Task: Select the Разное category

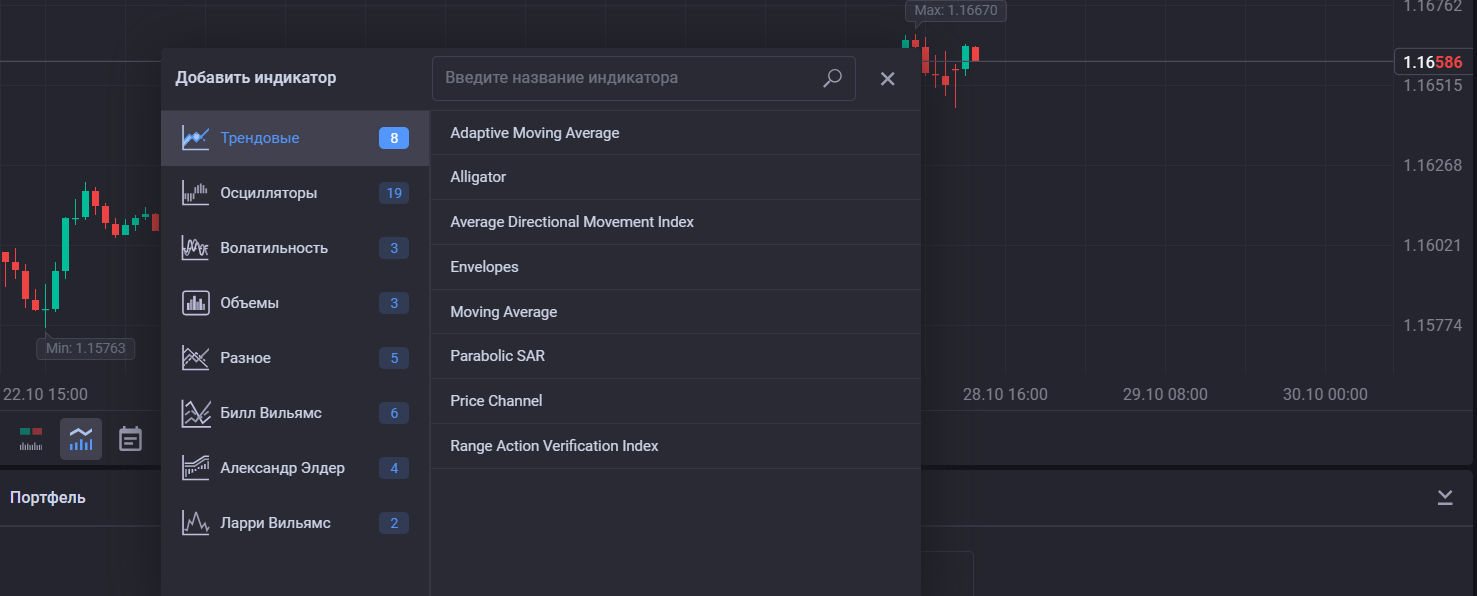Action: (245, 358)
